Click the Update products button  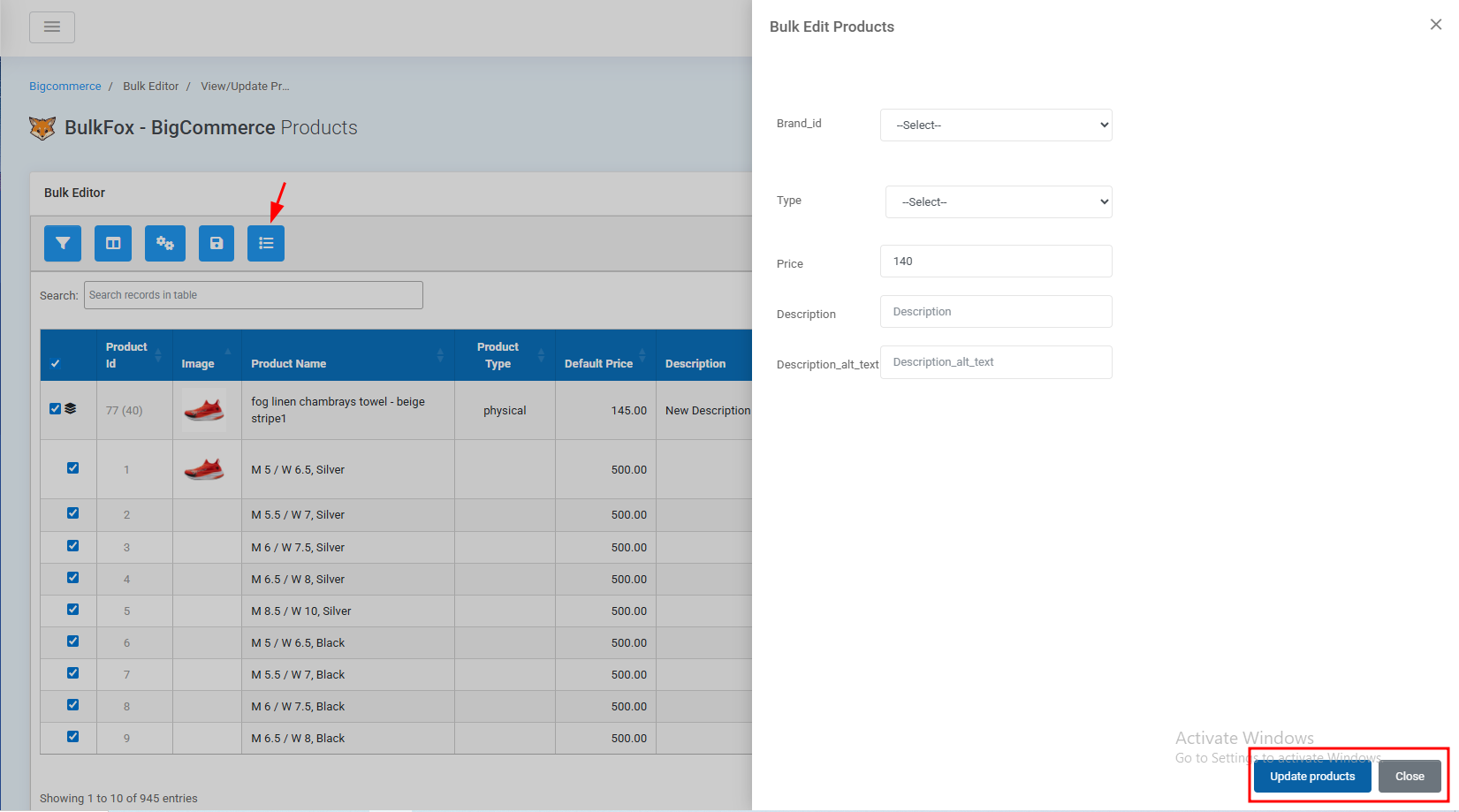[x=1312, y=777]
